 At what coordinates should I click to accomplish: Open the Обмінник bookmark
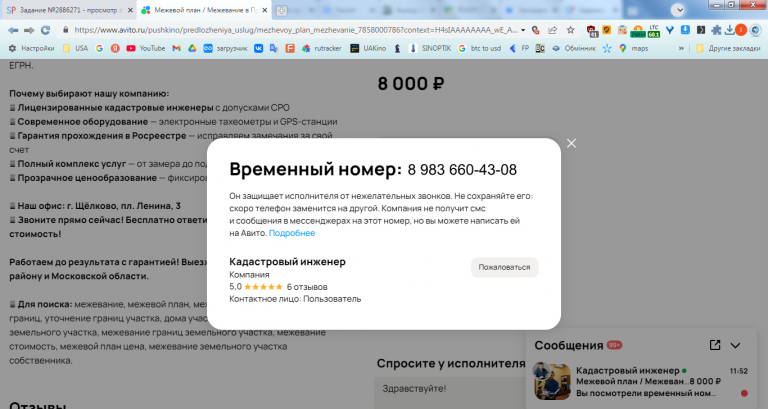coord(574,48)
